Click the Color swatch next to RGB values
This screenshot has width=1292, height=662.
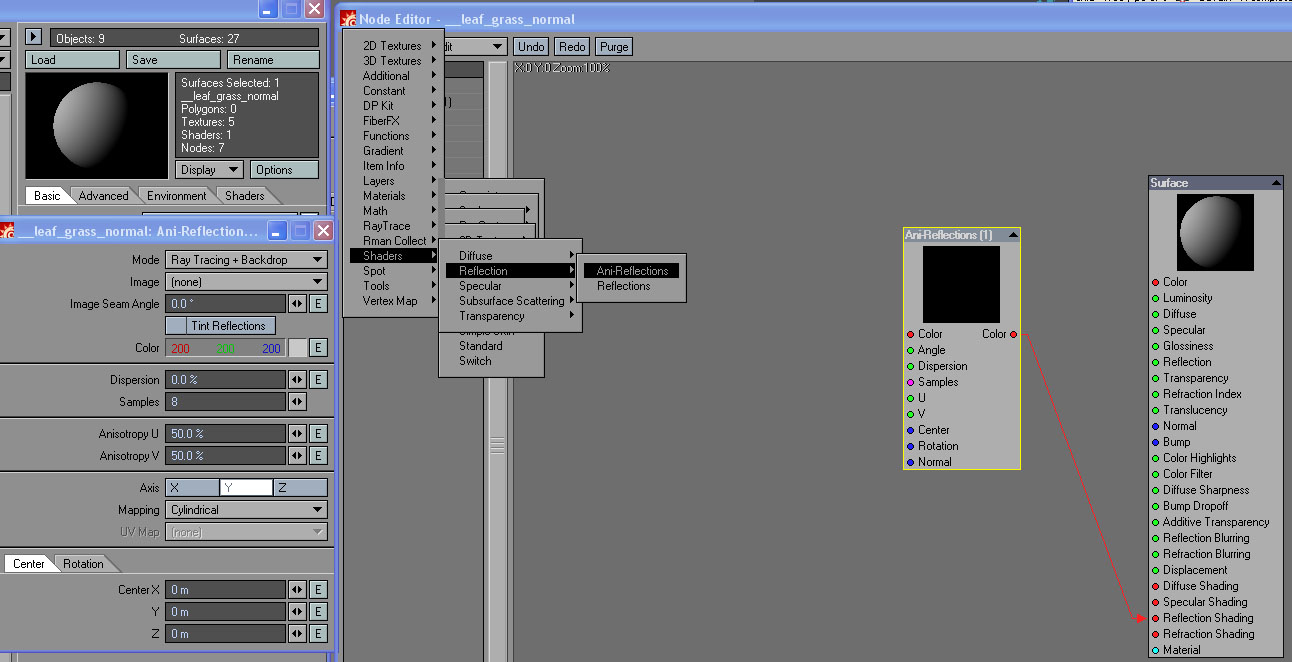click(297, 348)
